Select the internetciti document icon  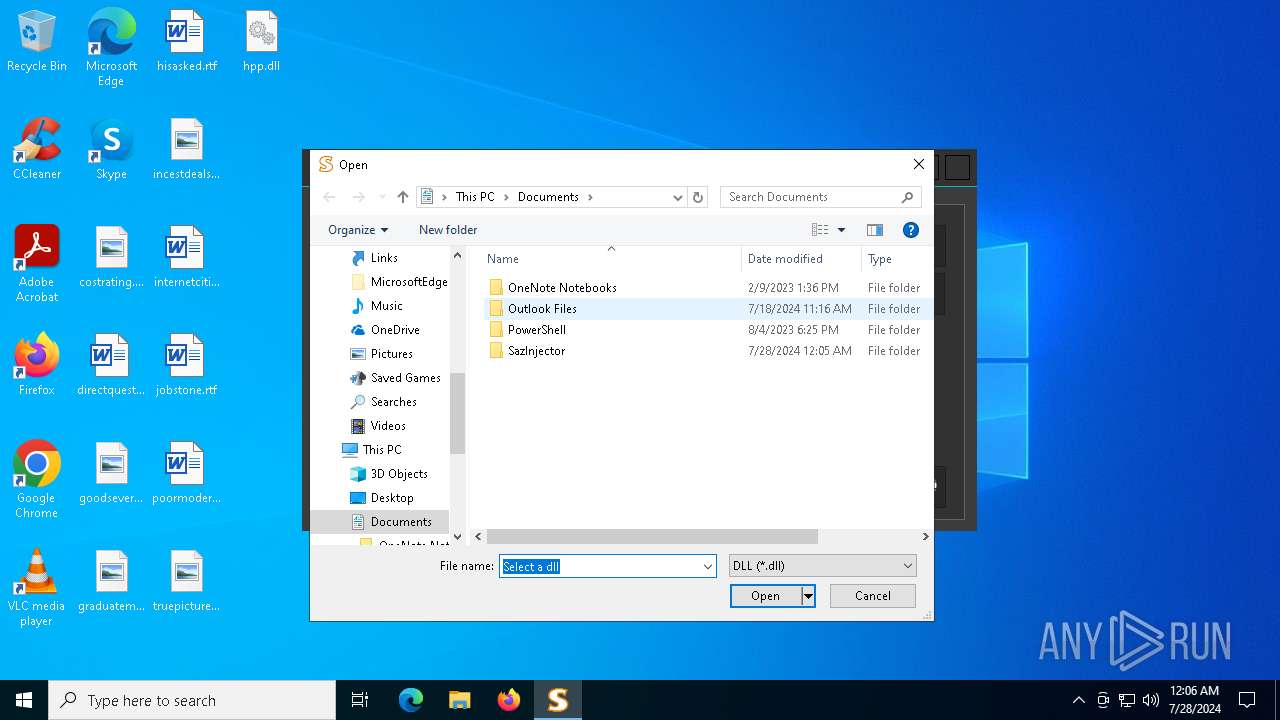(x=186, y=258)
